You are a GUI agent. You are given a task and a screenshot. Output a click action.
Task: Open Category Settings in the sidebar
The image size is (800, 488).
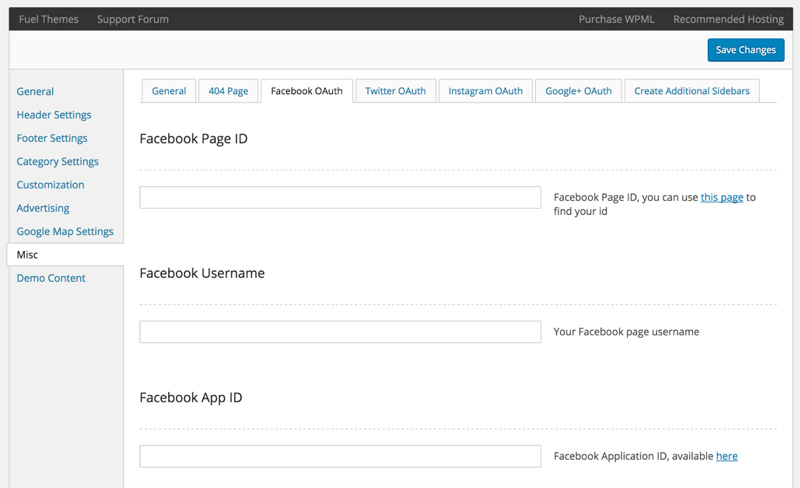click(57, 161)
